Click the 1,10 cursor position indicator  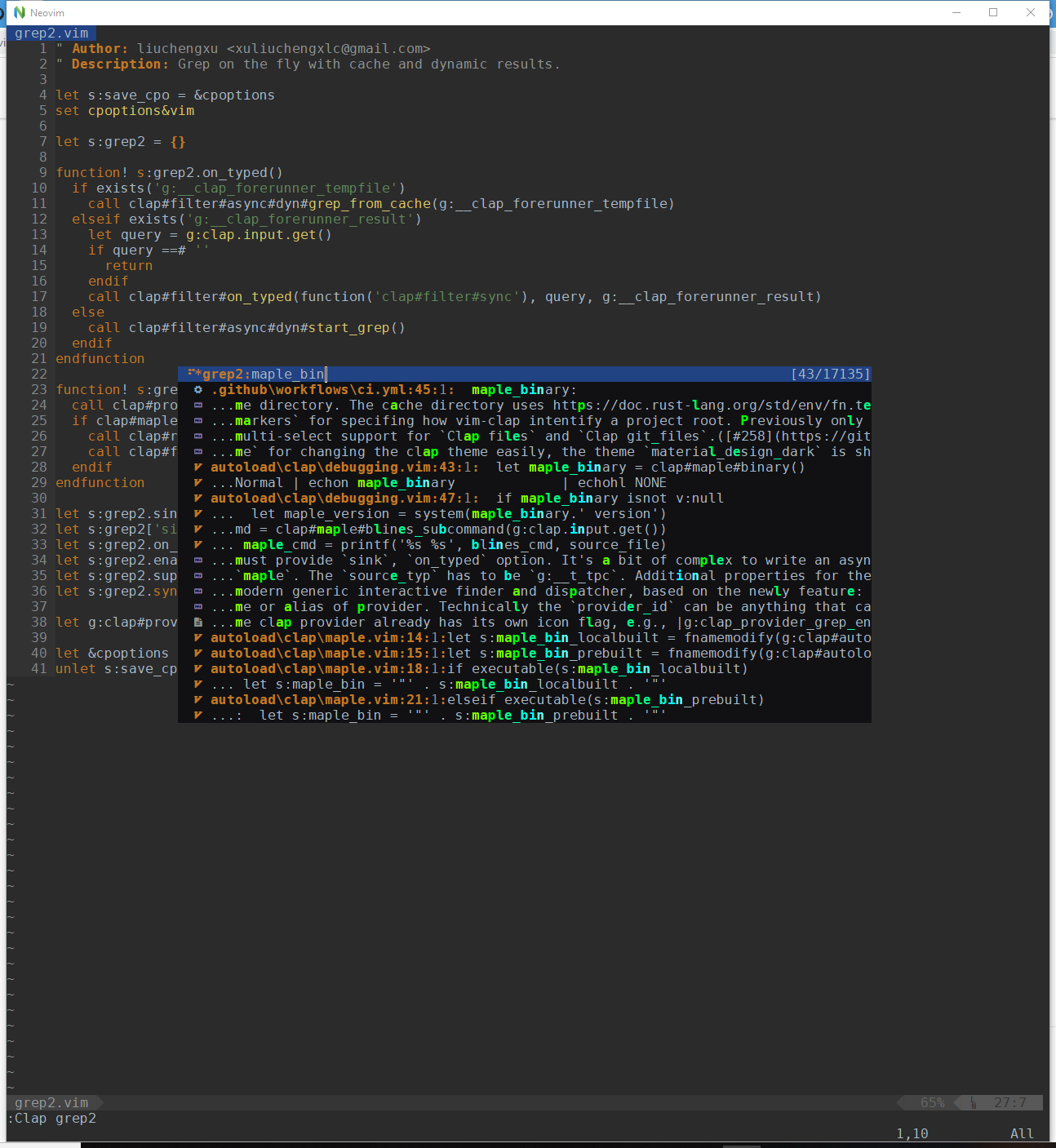(912, 1133)
